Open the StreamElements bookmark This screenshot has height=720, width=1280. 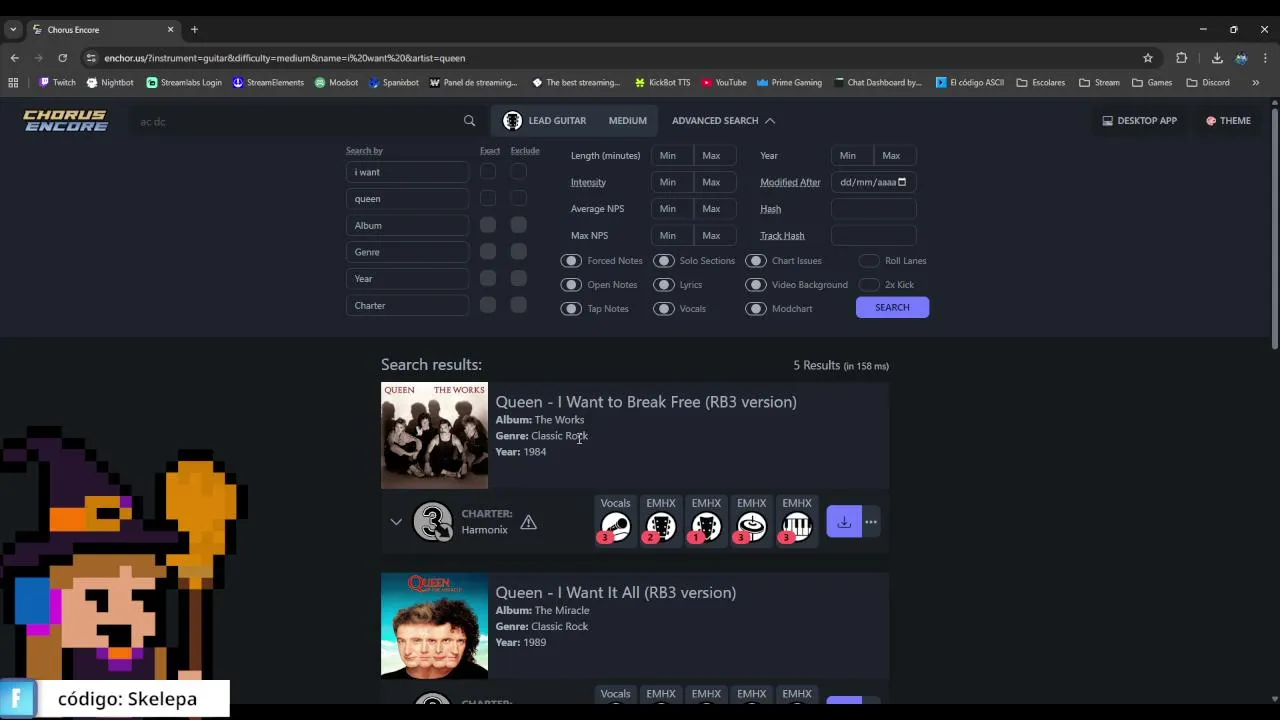pos(268,83)
